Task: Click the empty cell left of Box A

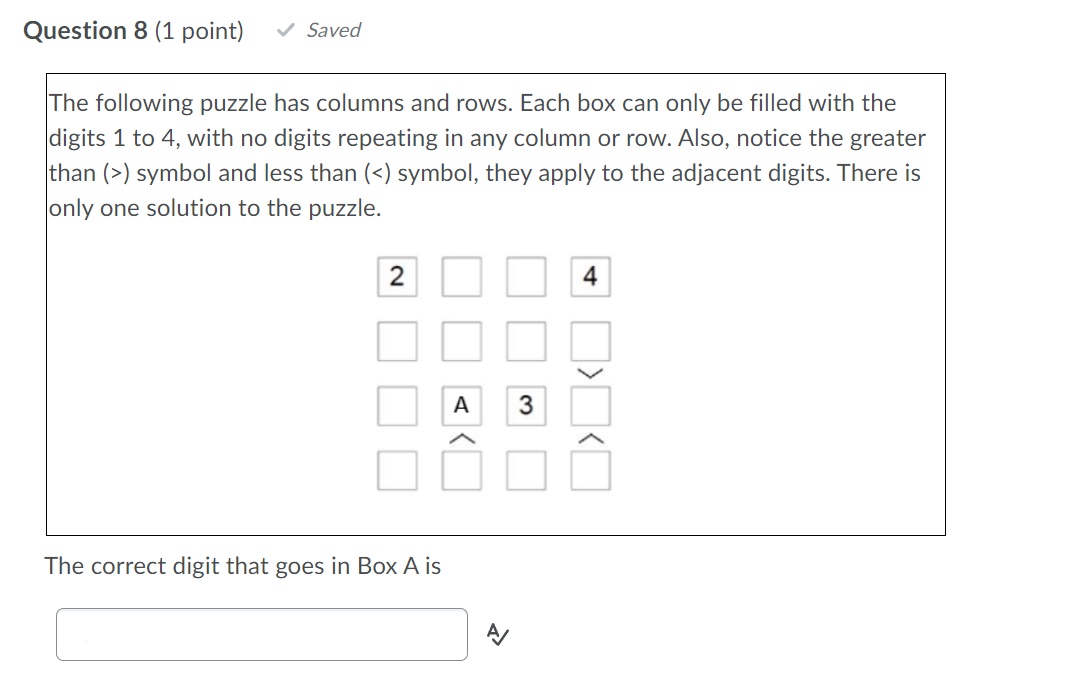Action: 397,405
